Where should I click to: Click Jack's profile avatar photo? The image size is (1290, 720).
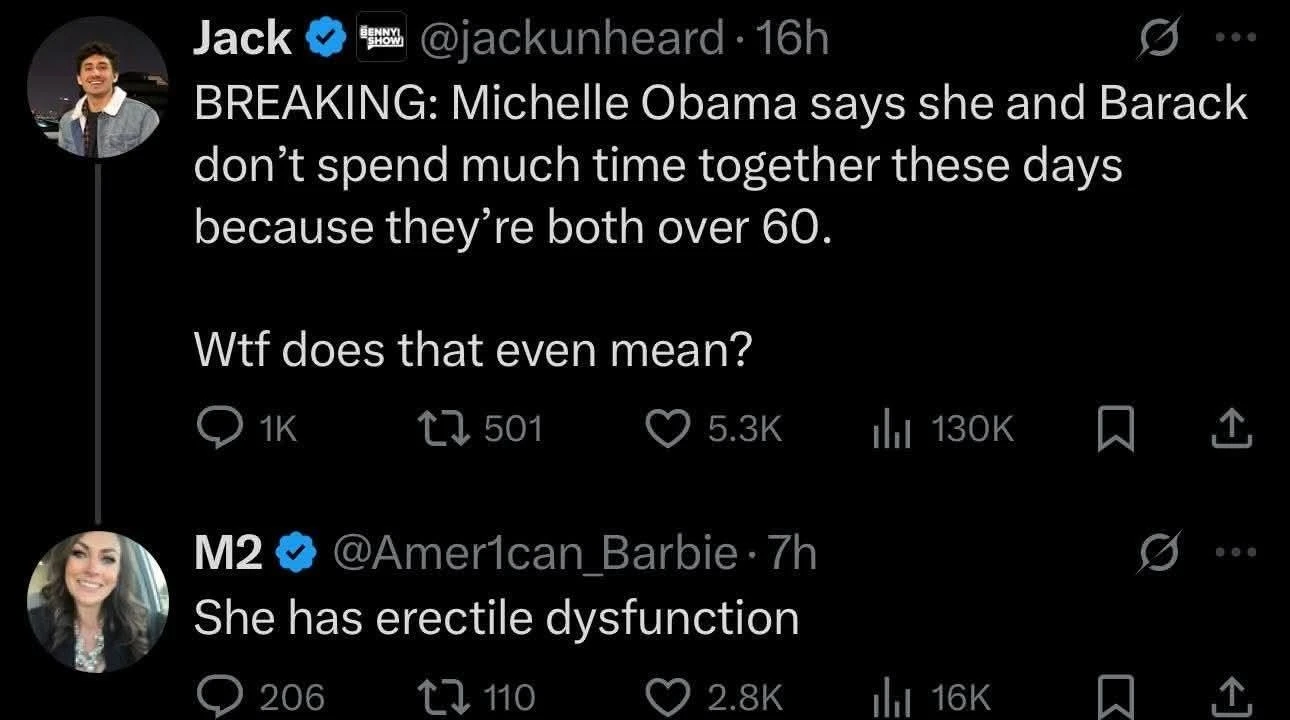pyautogui.click(x=98, y=87)
